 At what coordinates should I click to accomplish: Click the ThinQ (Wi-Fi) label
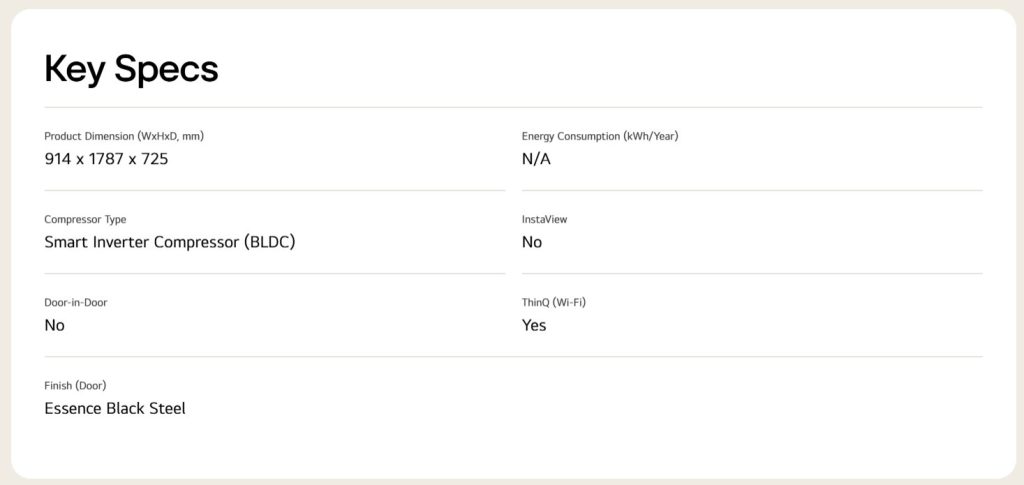click(554, 302)
